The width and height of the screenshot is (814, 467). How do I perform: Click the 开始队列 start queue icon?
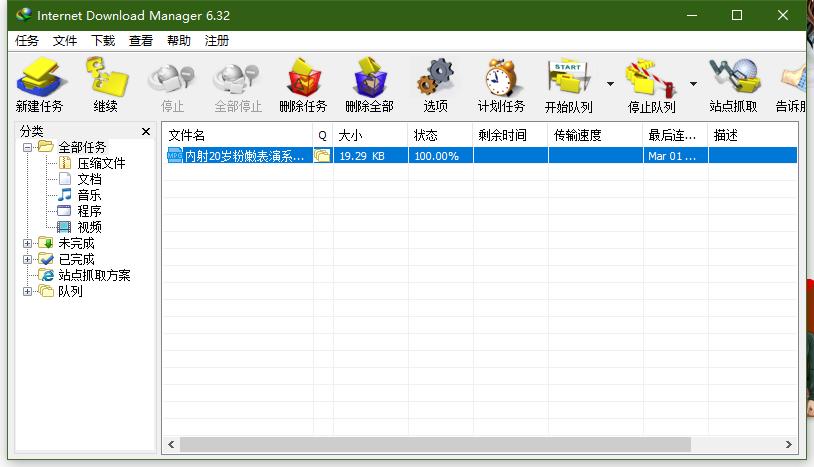[x=568, y=78]
